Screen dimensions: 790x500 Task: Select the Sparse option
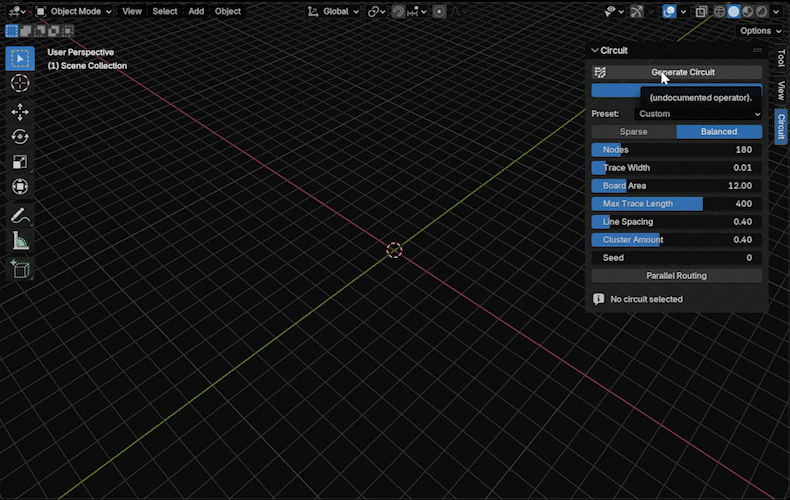[633, 132]
